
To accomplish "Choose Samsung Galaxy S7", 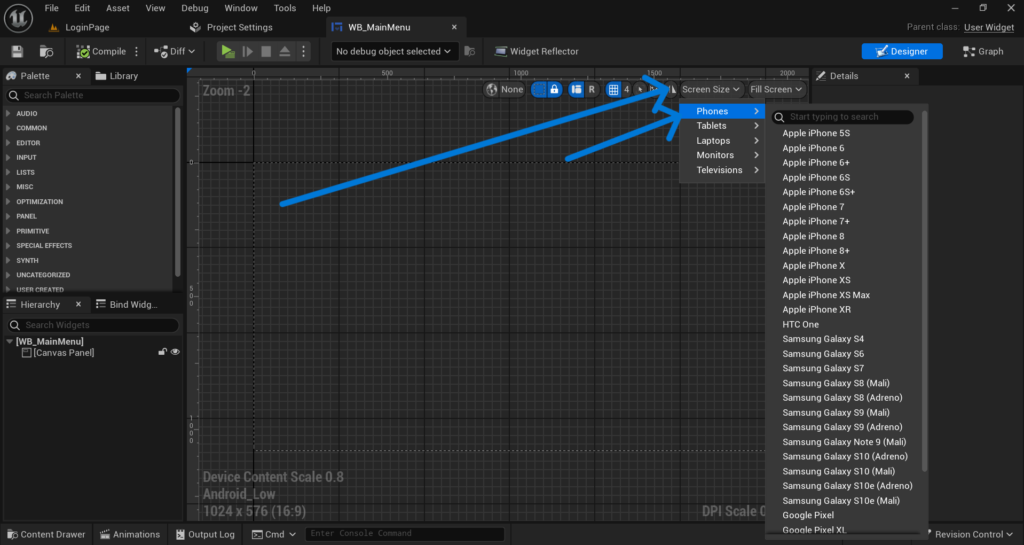I will 823,368.
